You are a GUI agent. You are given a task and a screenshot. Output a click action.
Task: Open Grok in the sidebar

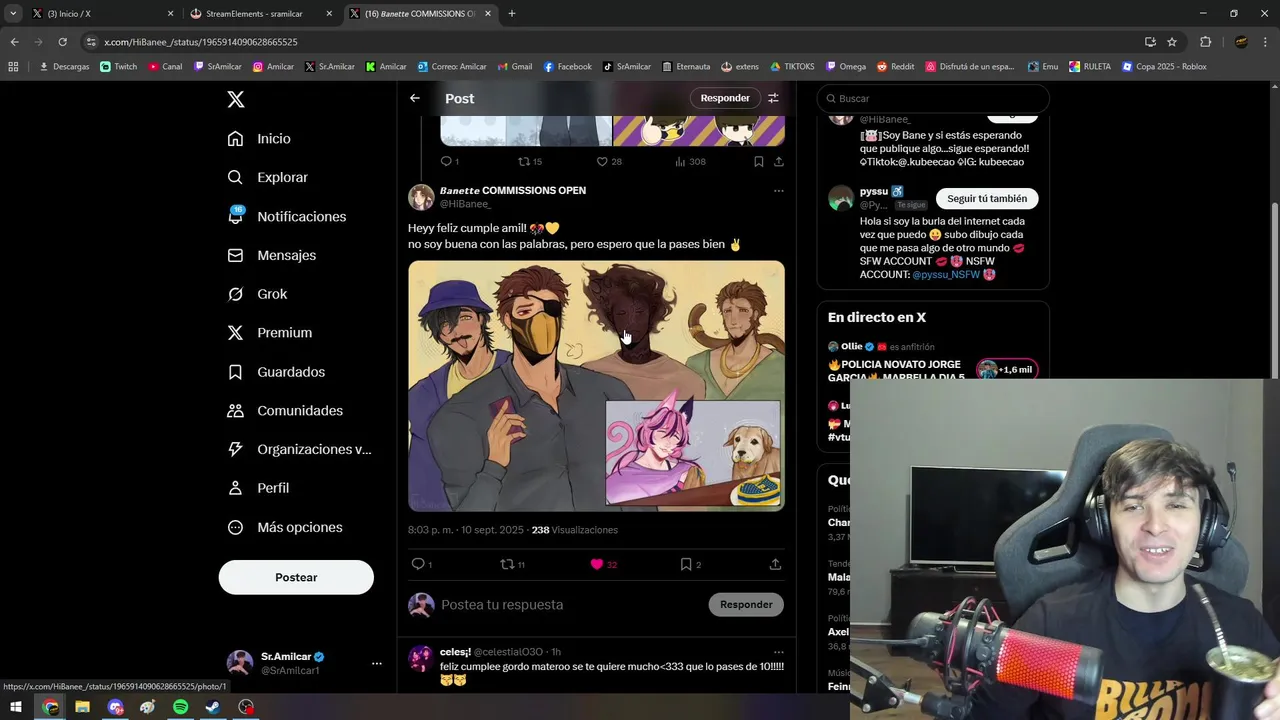point(258,294)
